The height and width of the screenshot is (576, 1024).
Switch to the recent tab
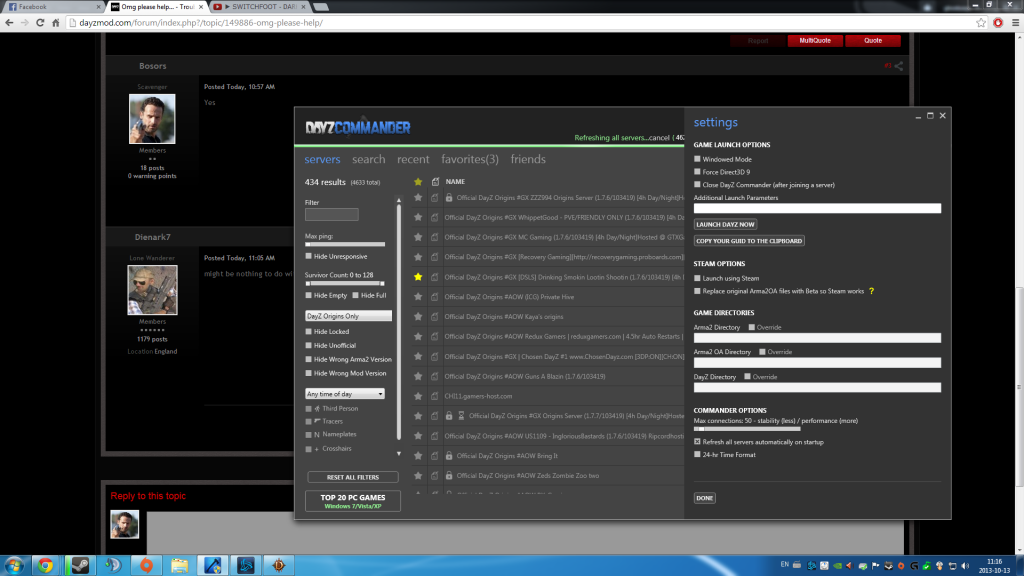click(413, 159)
